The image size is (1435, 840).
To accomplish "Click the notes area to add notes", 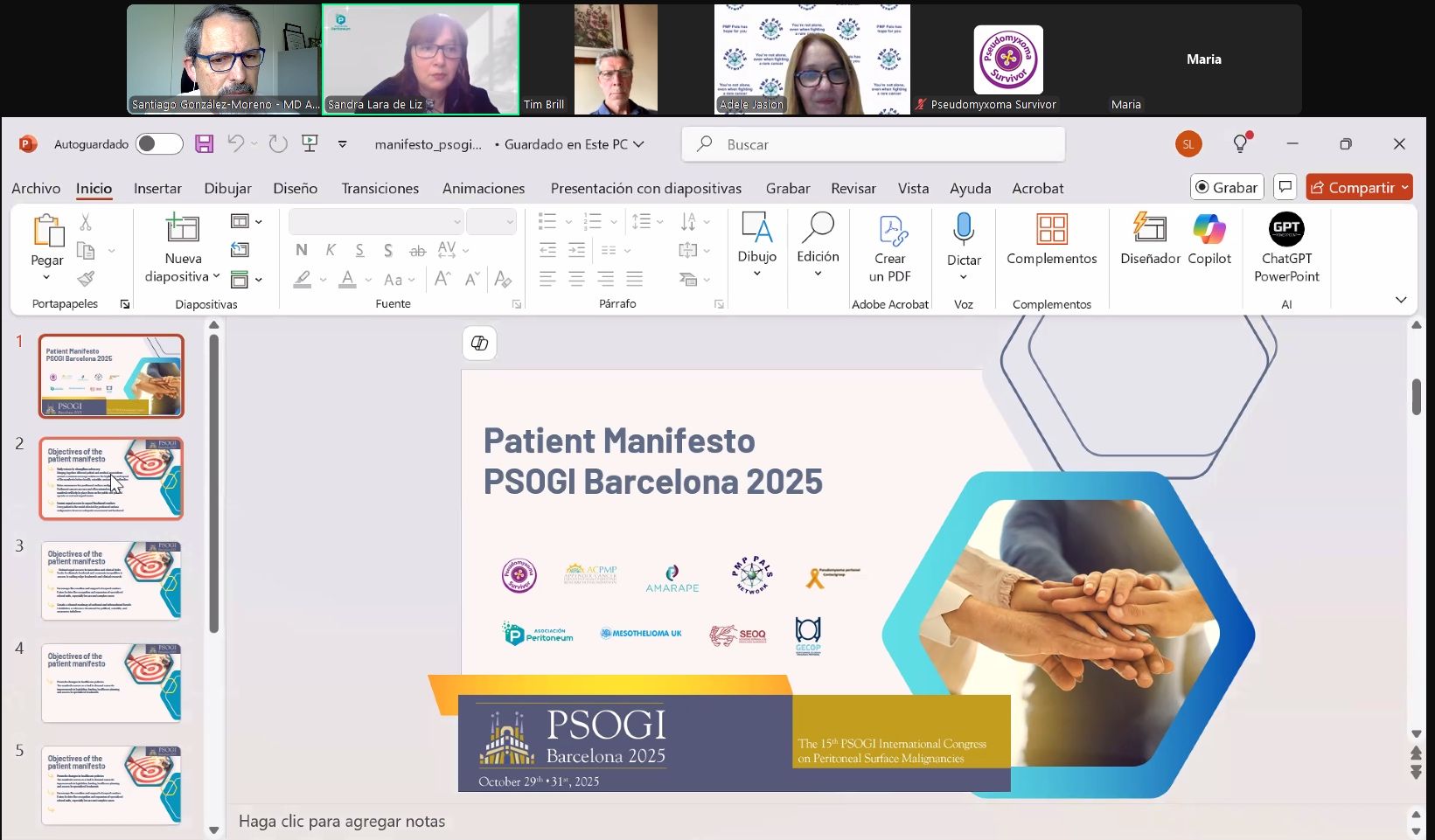I will [342, 822].
